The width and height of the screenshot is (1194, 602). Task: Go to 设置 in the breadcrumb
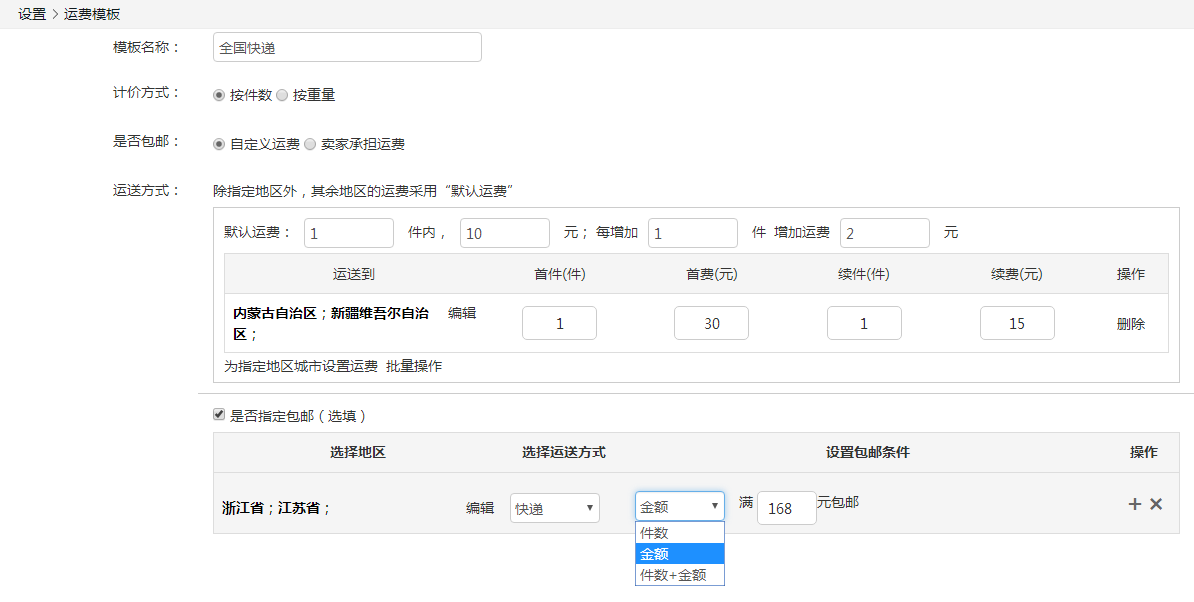[32, 15]
